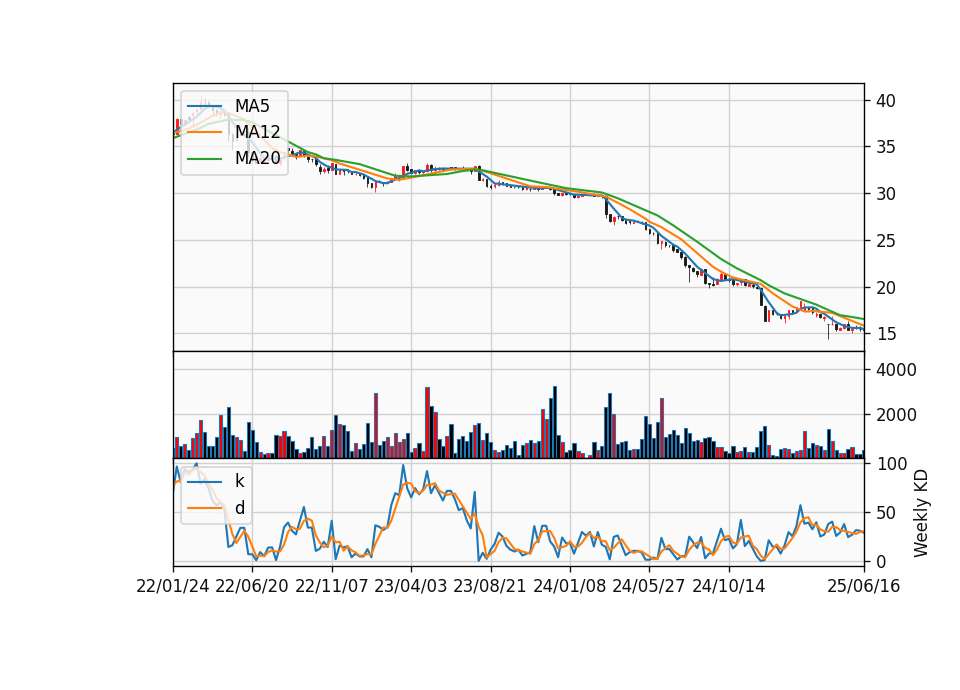Click the date label 23/04/03

(411, 586)
